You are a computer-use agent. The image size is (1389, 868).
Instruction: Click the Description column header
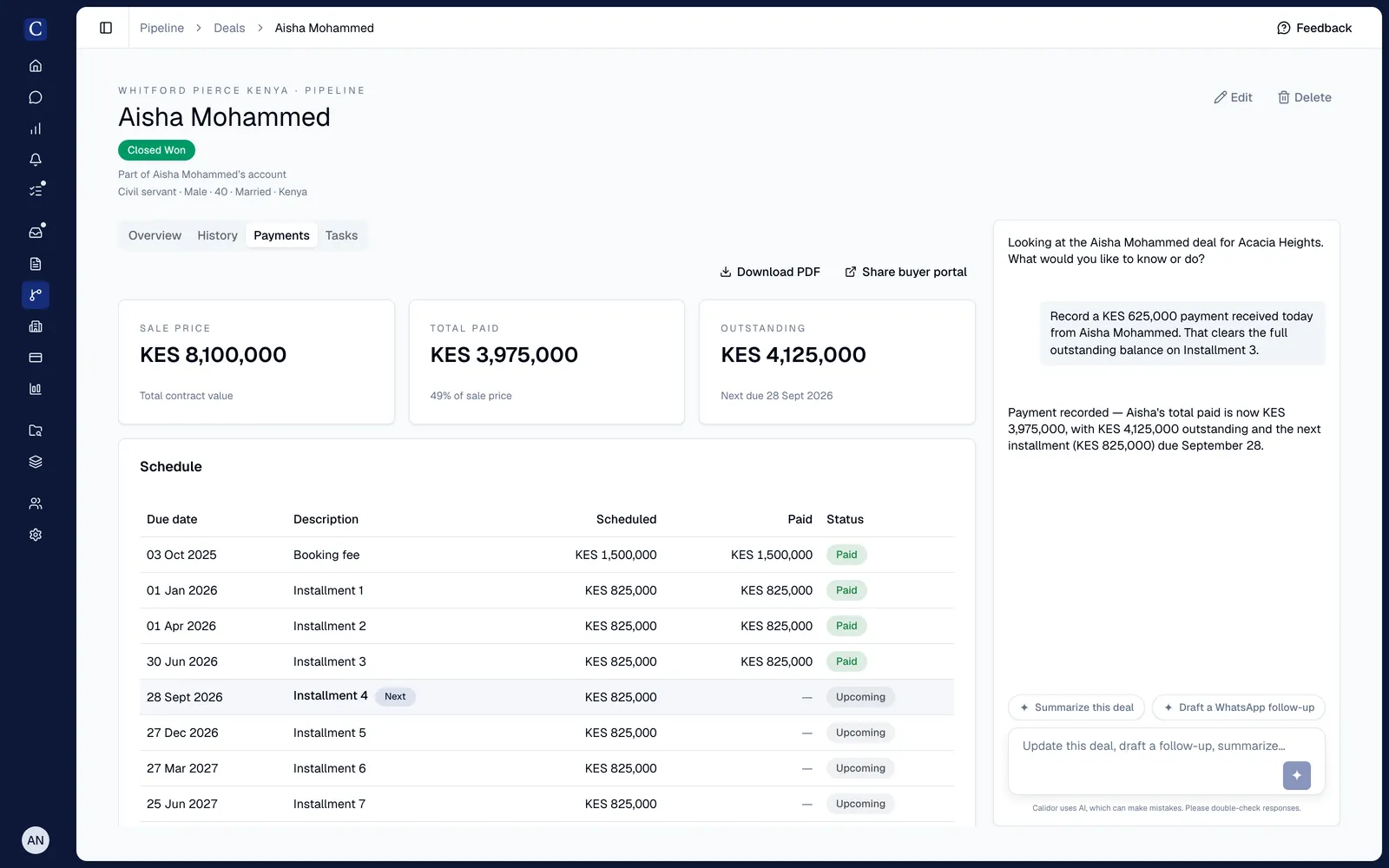326,519
